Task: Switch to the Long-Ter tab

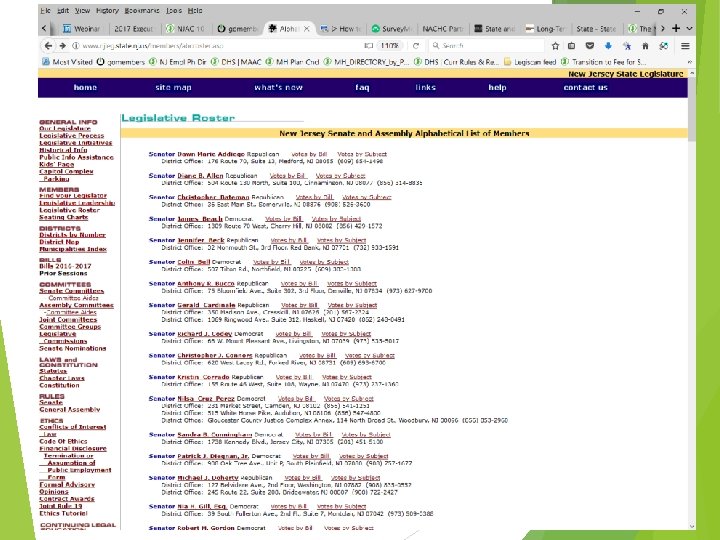Action: pyautogui.click(x=546, y=28)
